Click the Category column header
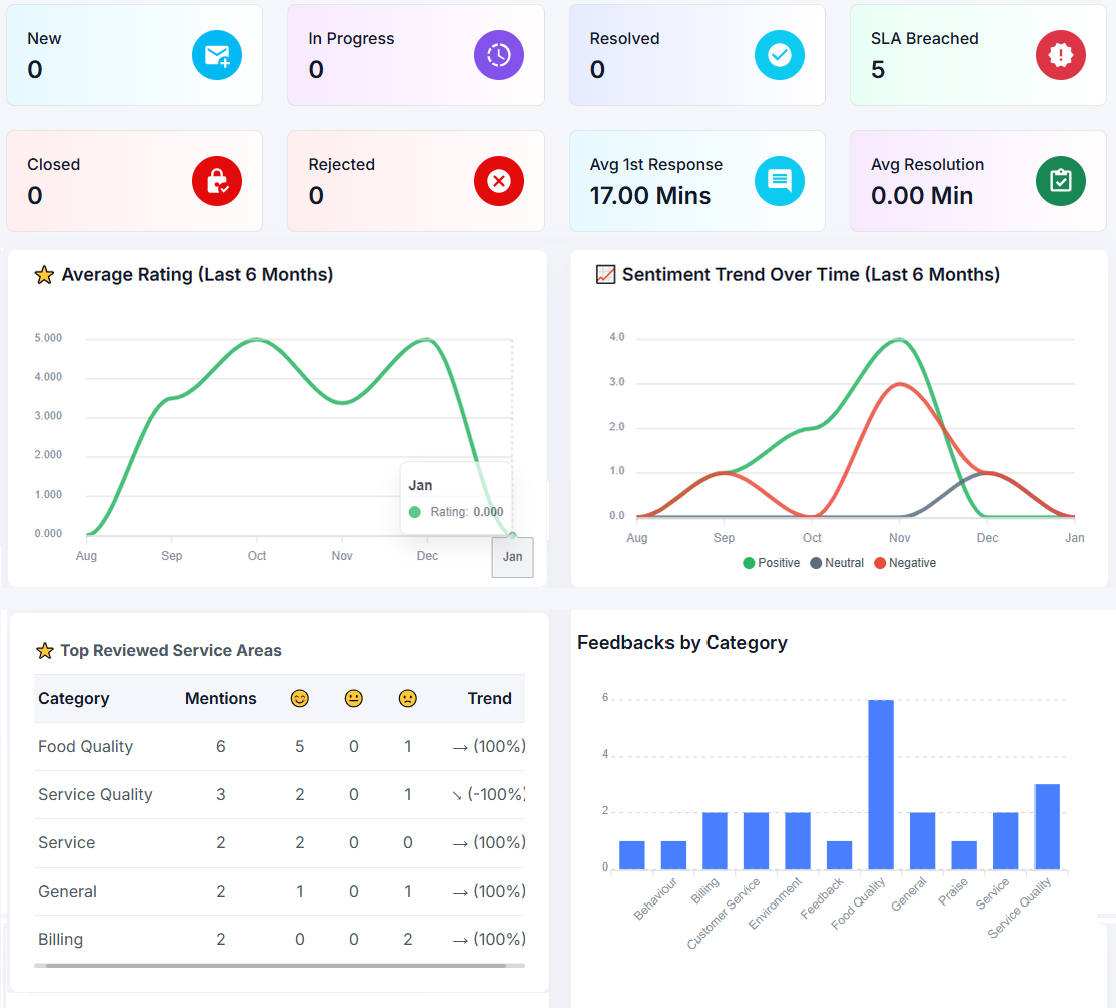The width and height of the screenshot is (1116, 1008). [74, 698]
